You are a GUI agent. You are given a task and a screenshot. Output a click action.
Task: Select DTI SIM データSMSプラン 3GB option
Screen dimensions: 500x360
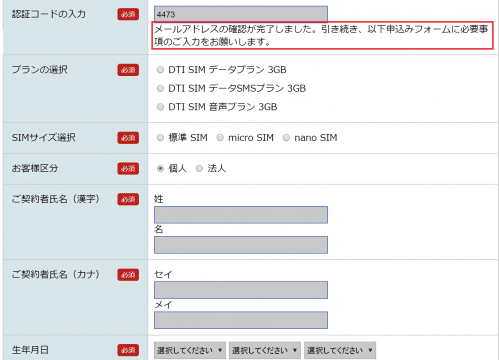pyautogui.click(x=160, y=88)
